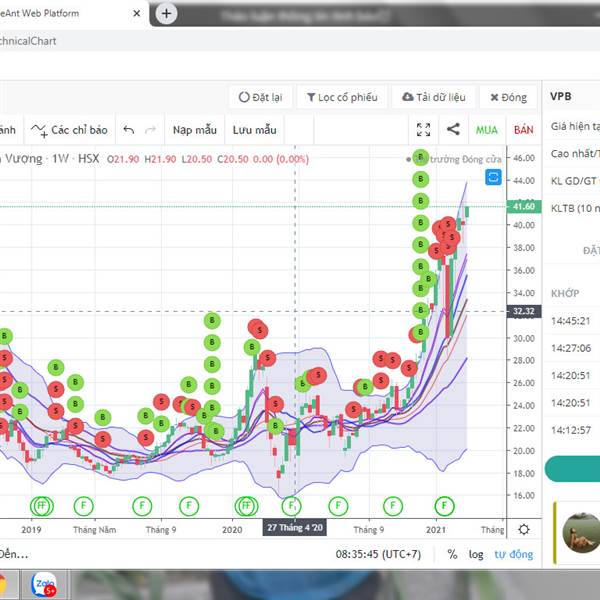Viewport: 600px width, 600px height.
Task: Click the share chart icon
Action: (x=453, y=129)
